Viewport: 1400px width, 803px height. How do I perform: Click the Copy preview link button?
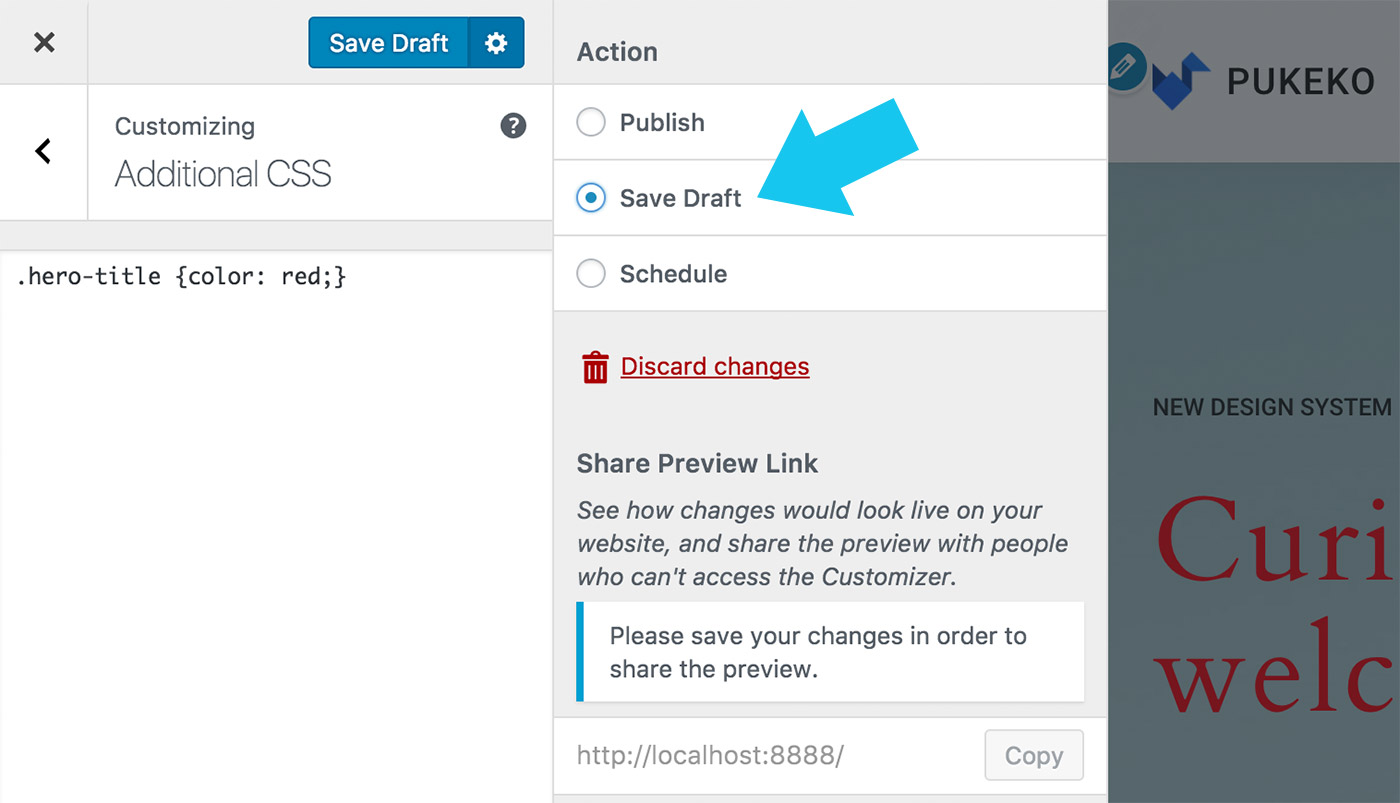1034,755
